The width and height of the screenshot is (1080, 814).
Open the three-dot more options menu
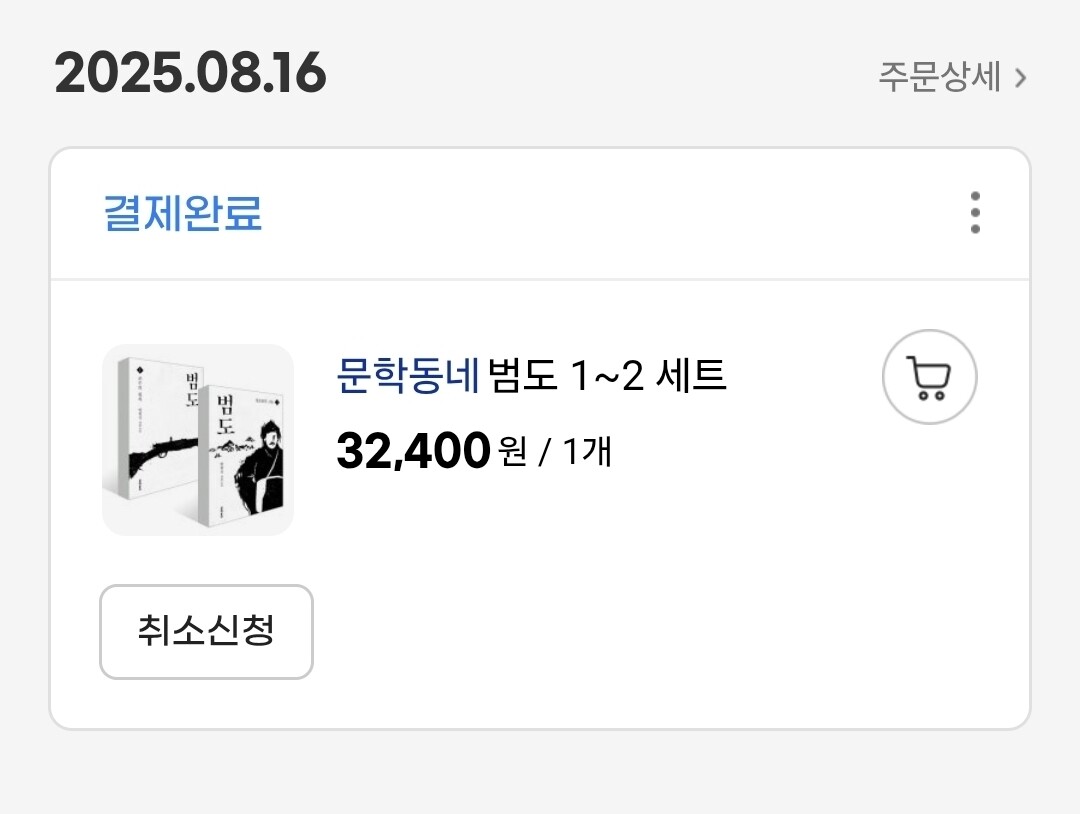(x=975, y=212)
